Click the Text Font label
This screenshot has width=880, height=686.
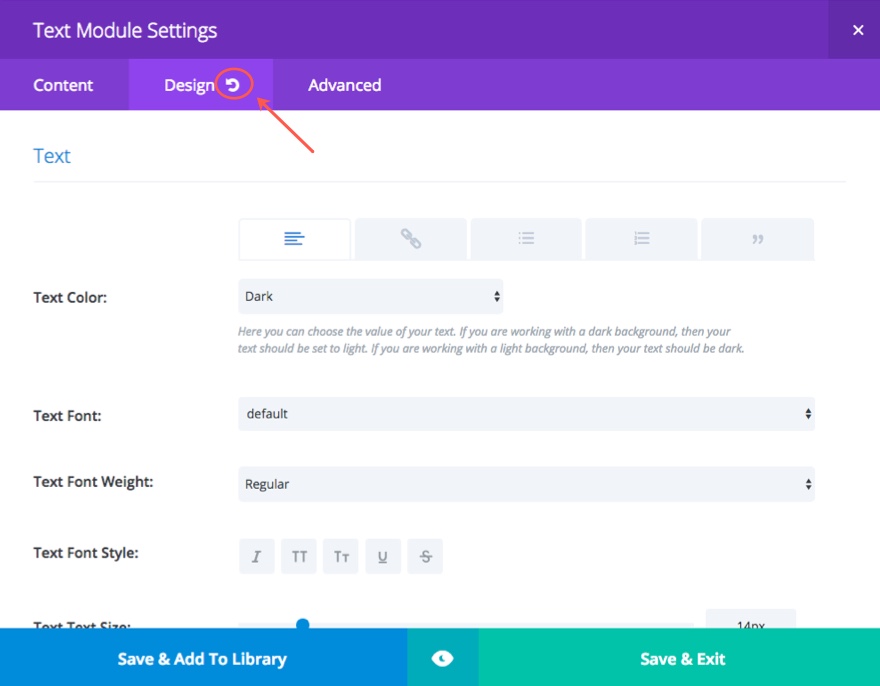tap(67, 415)
